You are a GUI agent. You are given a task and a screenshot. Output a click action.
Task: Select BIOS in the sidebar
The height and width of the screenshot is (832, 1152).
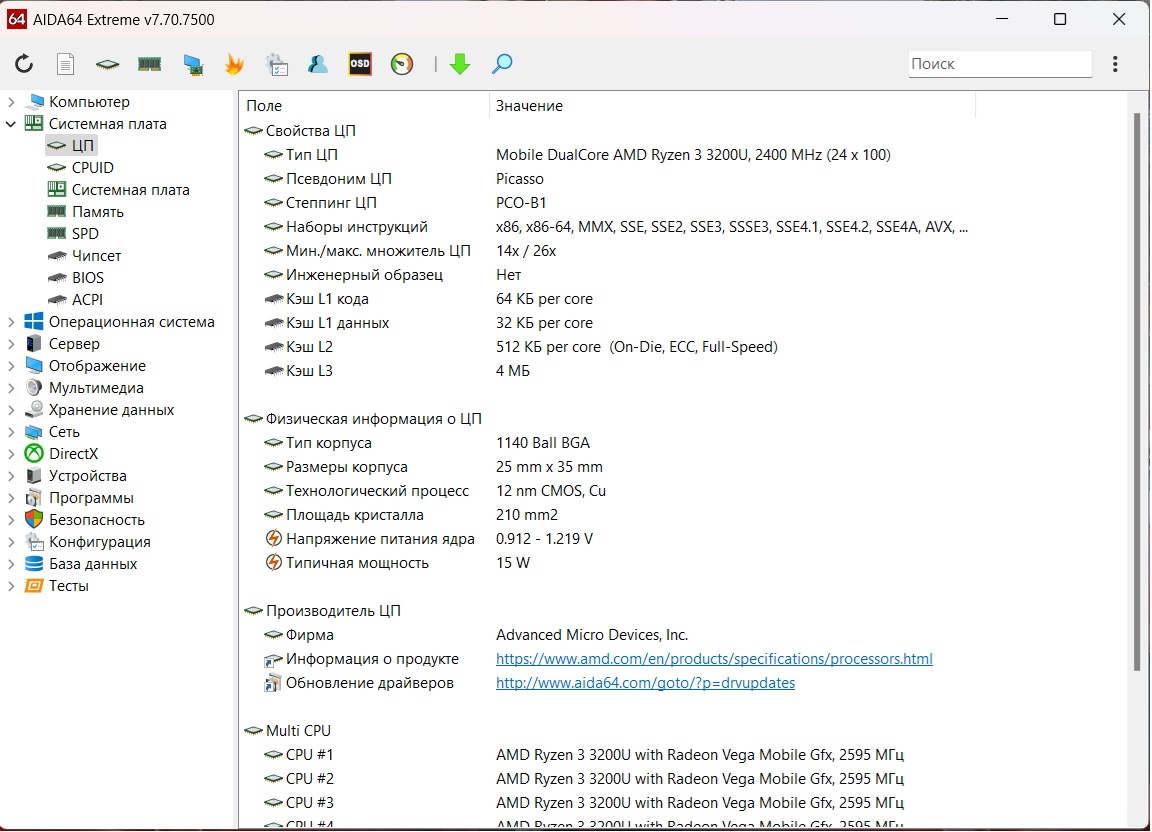click(87, 278)
